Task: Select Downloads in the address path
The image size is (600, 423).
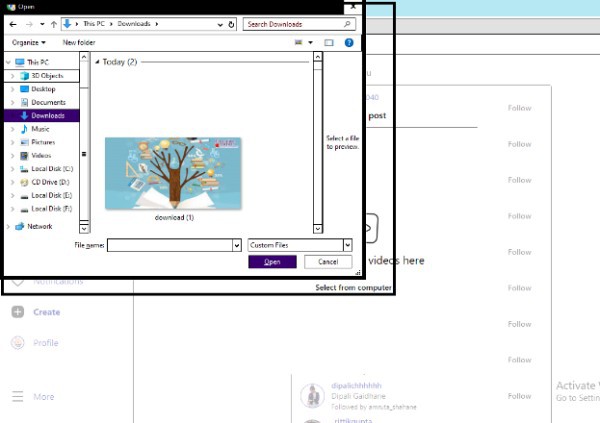Action: (134, 24)
